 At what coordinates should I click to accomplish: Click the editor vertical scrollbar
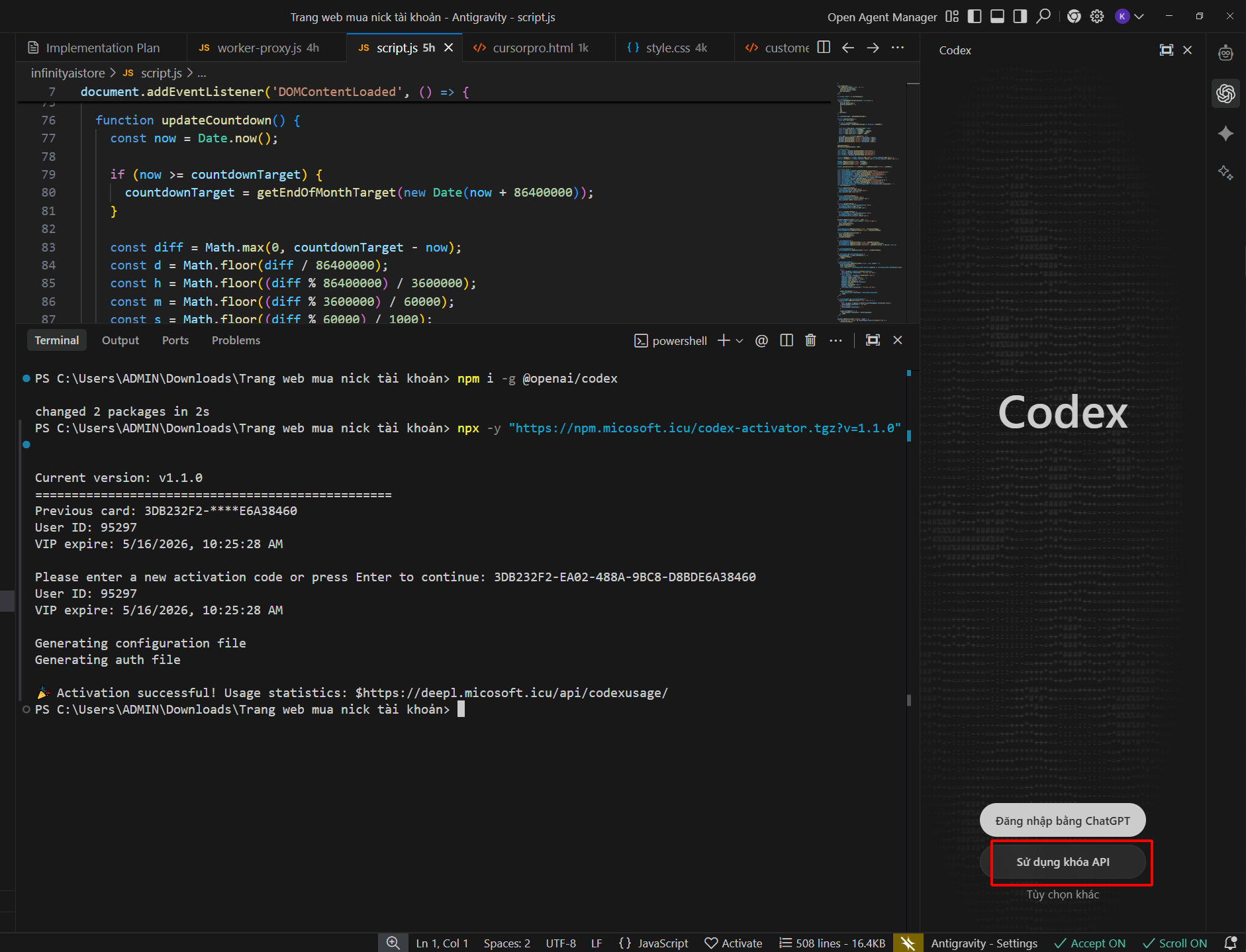pos(913,202)
